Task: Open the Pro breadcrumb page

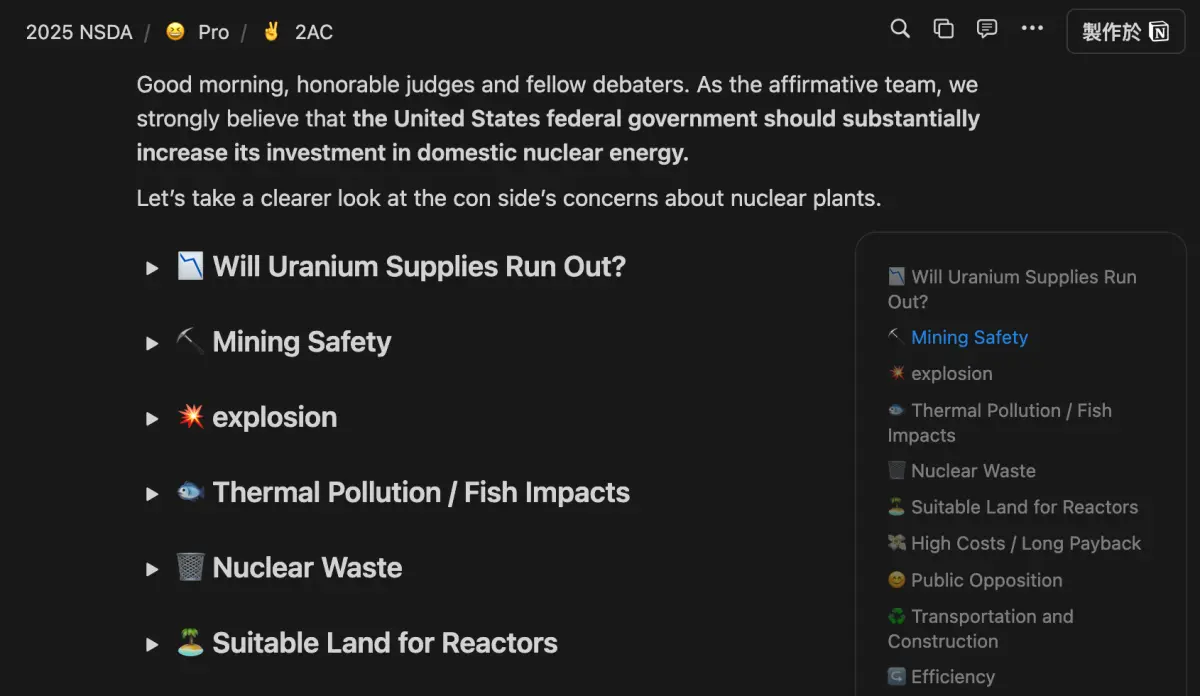Action: pos(213,32)
